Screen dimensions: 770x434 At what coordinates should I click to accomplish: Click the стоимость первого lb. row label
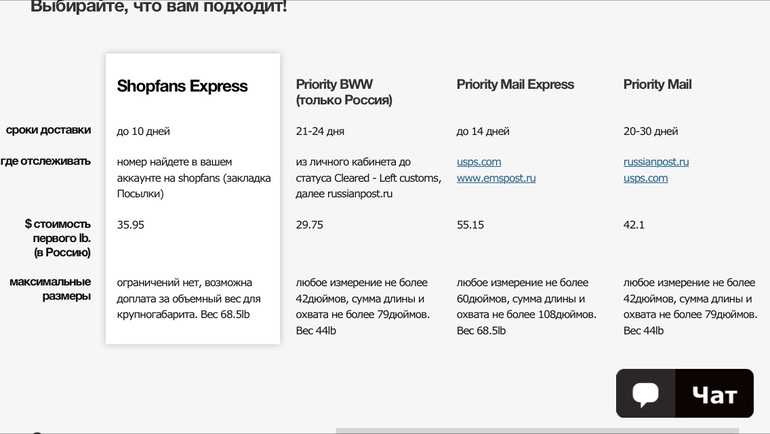click(x=58, y=238)
